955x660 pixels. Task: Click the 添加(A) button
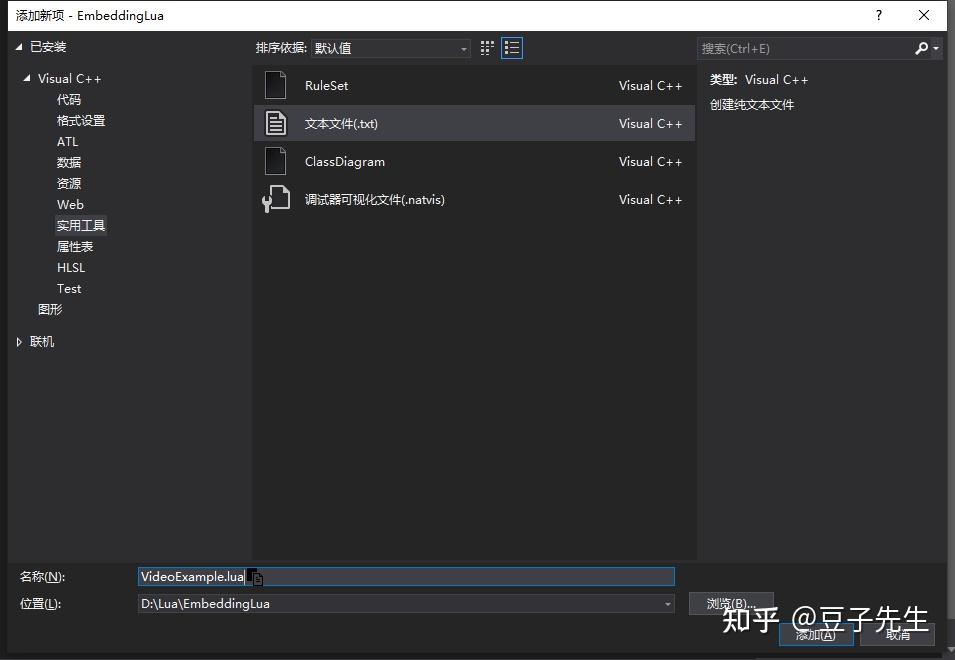point(816,634)
